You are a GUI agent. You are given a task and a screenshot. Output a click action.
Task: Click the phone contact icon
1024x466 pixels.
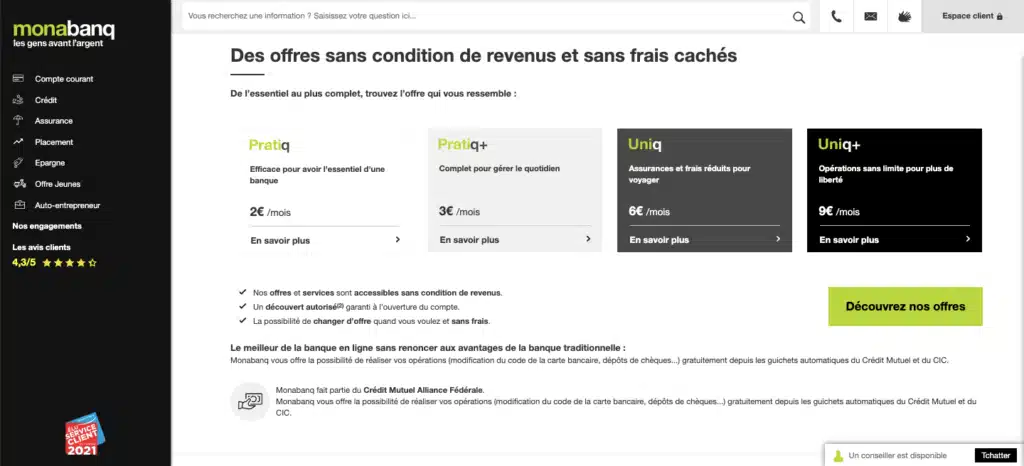pos(836,16)
